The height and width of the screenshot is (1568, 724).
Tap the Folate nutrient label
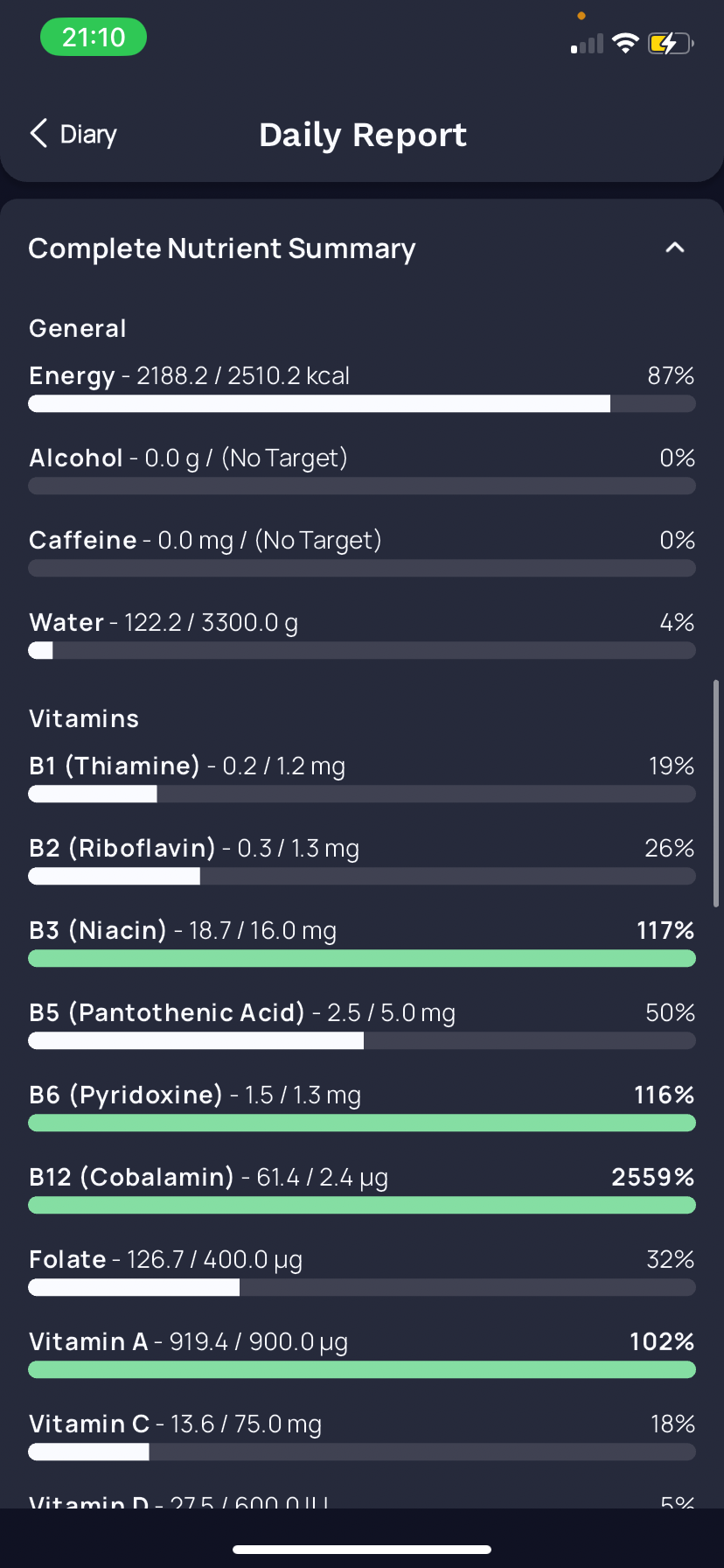[67, 1260]
